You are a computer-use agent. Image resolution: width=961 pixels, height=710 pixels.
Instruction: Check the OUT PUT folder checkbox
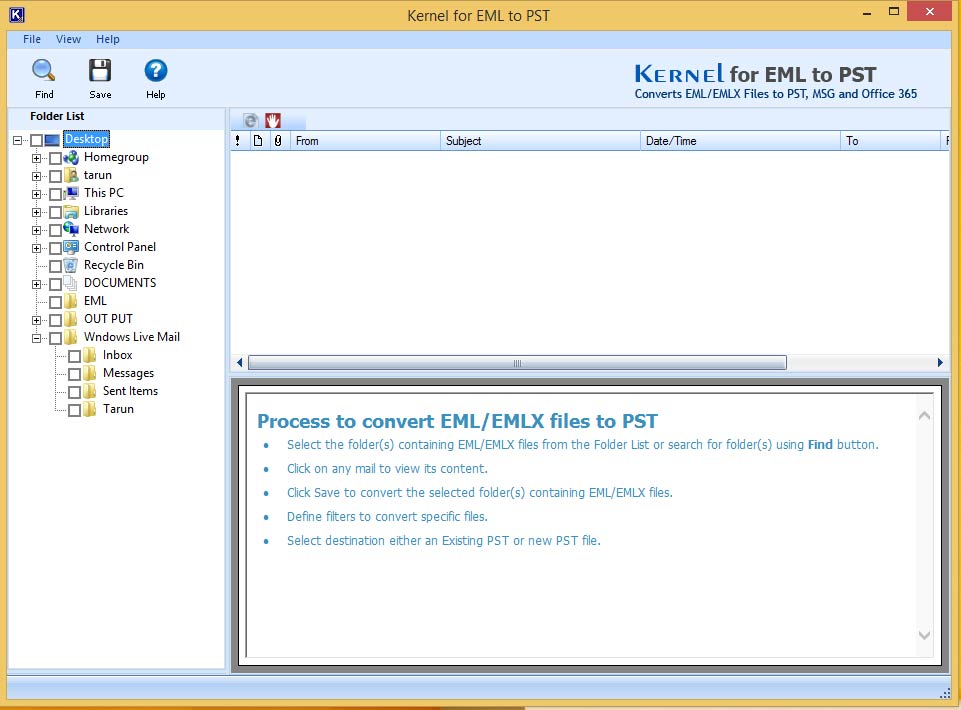[55, 320]
